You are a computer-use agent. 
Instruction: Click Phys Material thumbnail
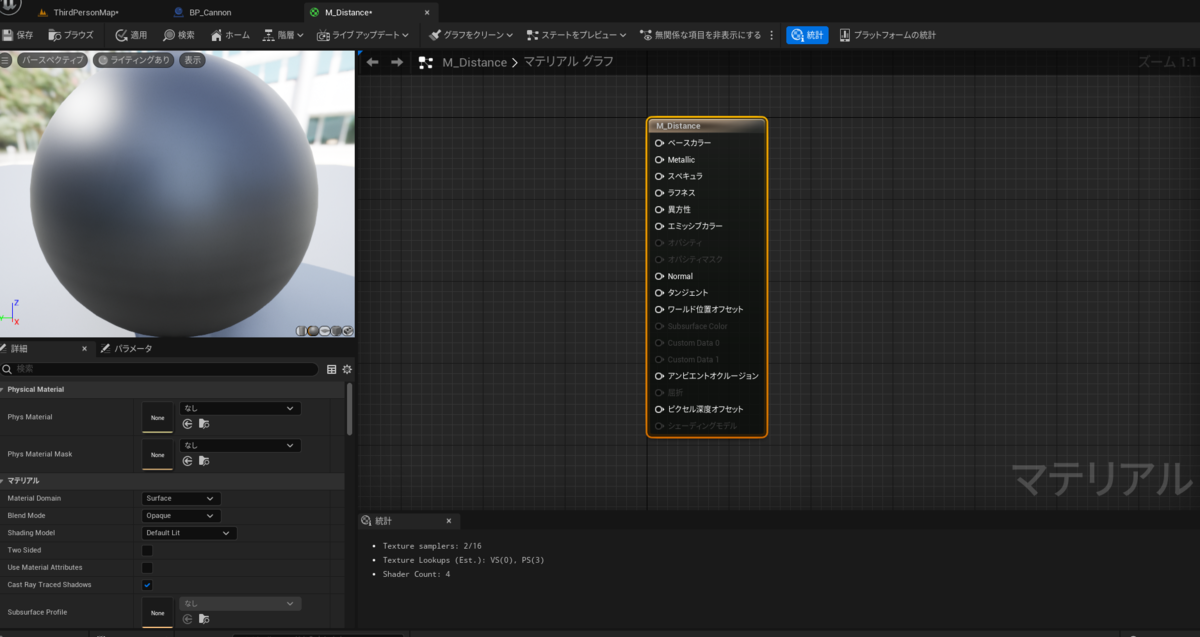coord(157,417)
